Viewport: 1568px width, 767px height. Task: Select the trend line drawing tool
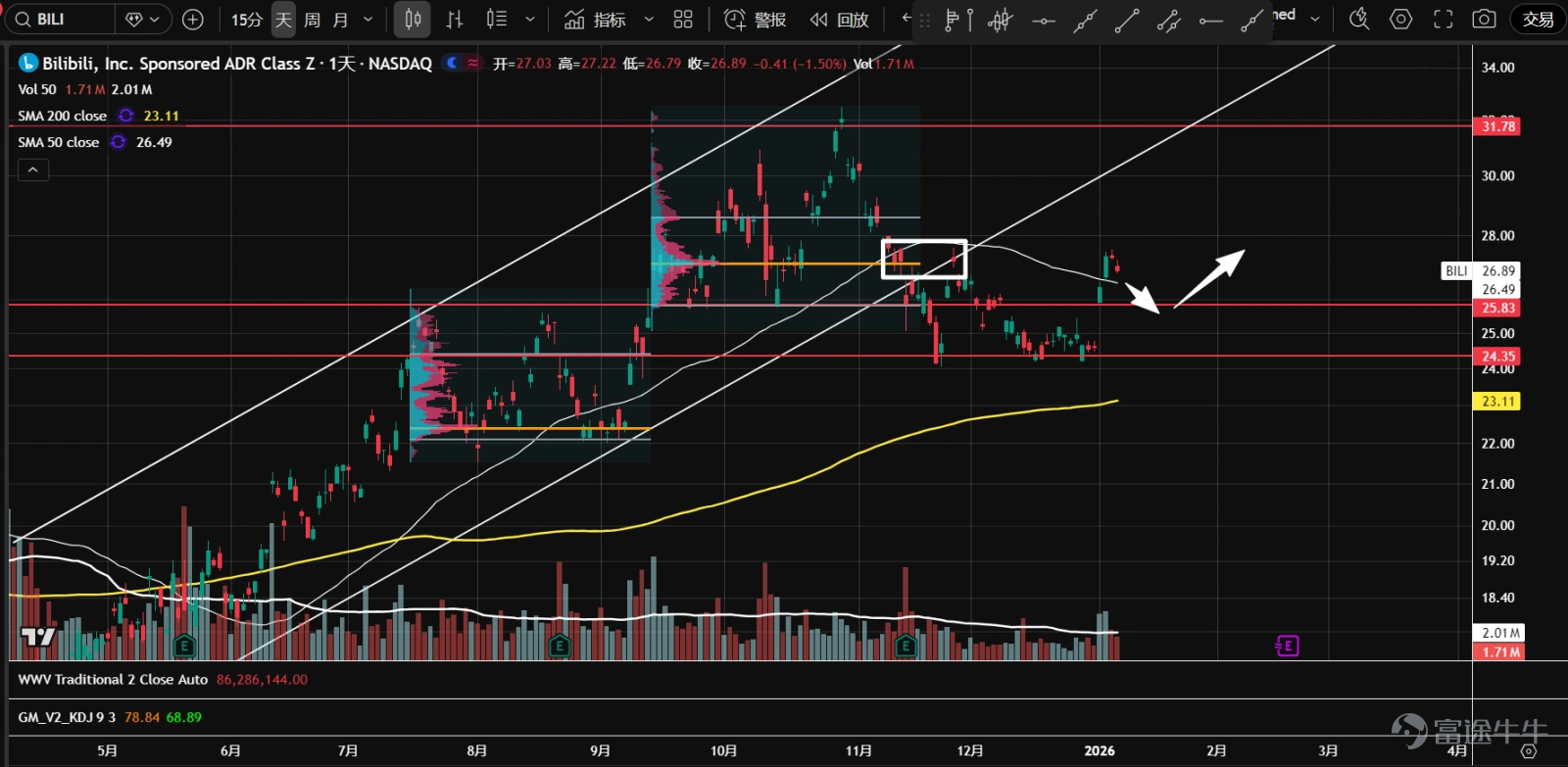coord(1127,21)
